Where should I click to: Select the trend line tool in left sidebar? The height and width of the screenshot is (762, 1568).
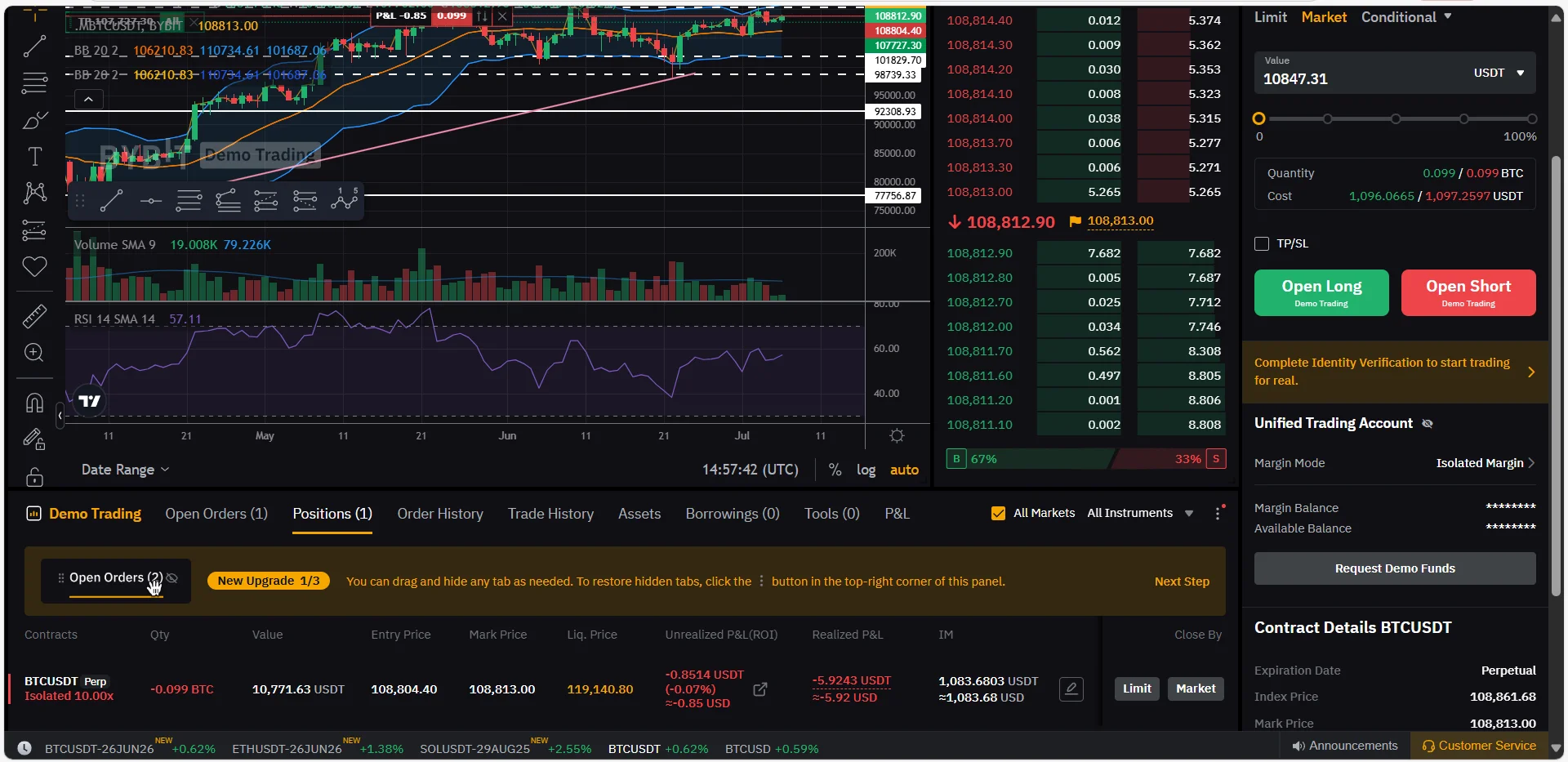pos(34,47)
